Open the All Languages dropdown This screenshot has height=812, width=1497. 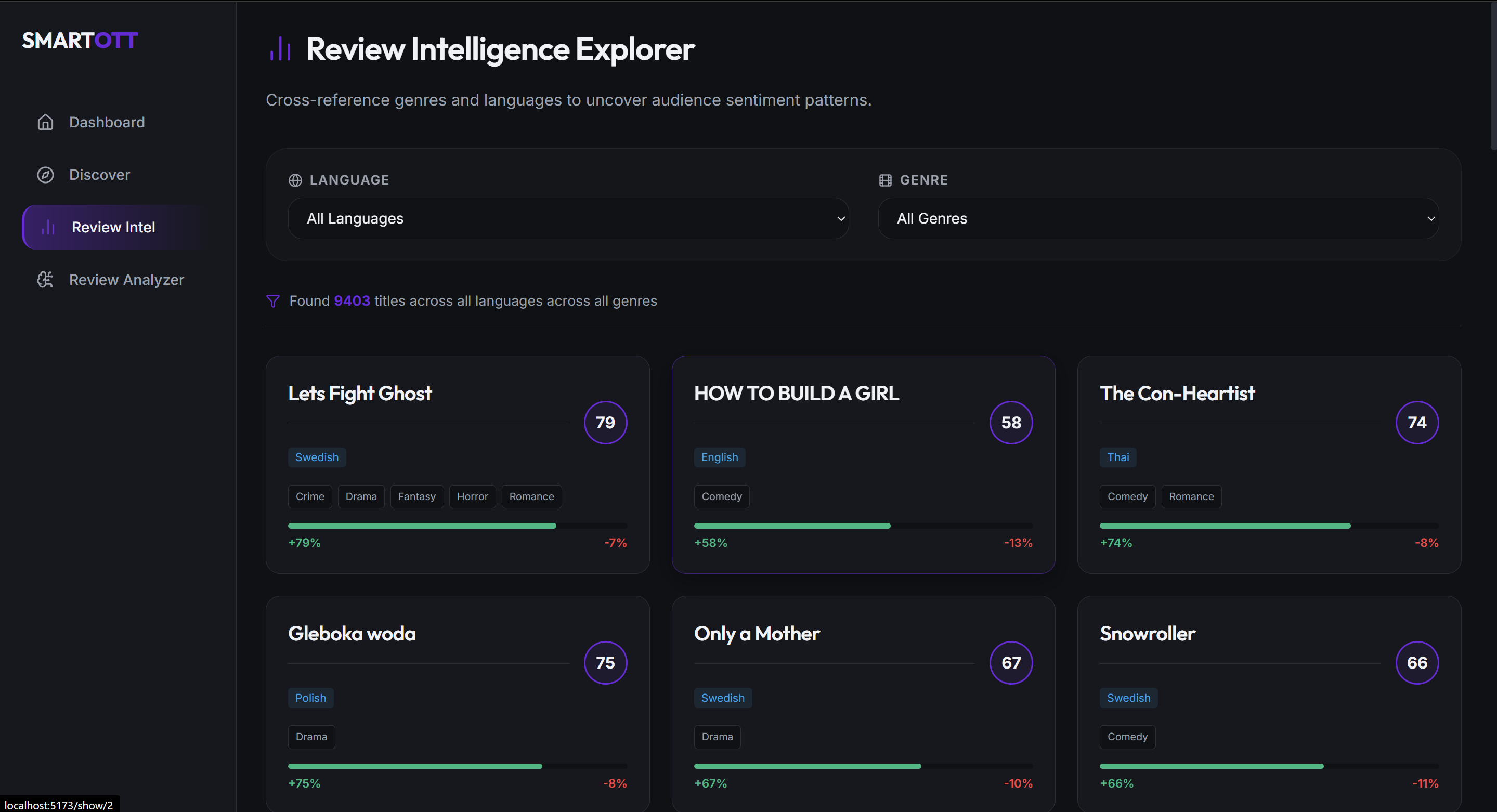(x=568, y=218)
